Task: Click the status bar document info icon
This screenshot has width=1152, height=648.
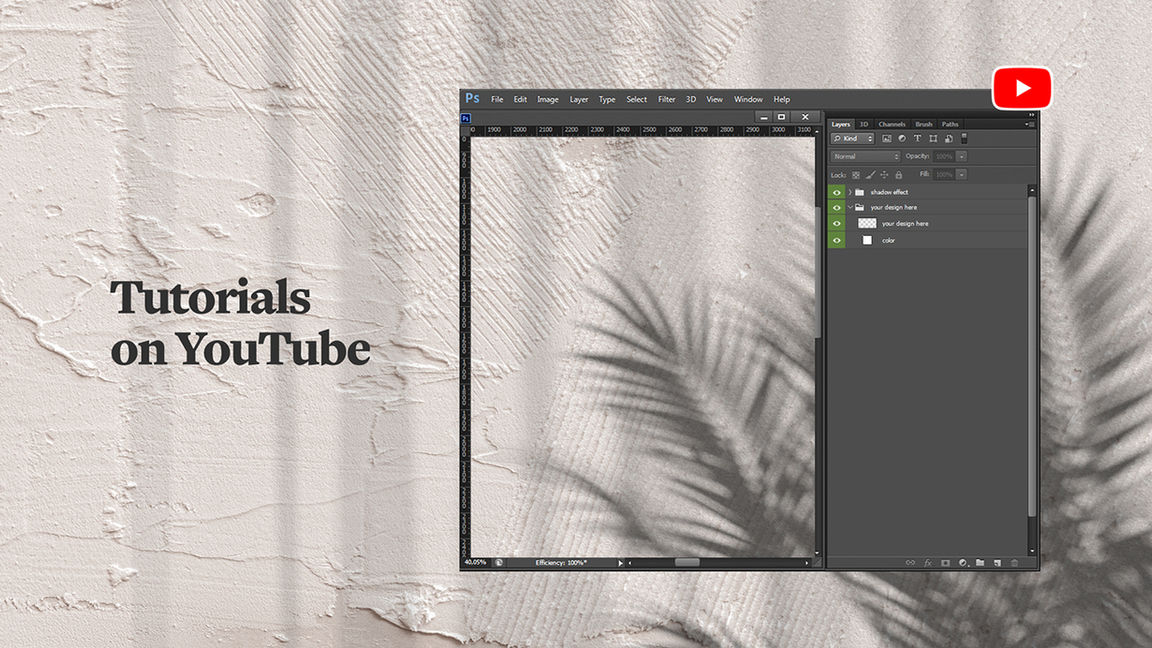Action: 499,563
